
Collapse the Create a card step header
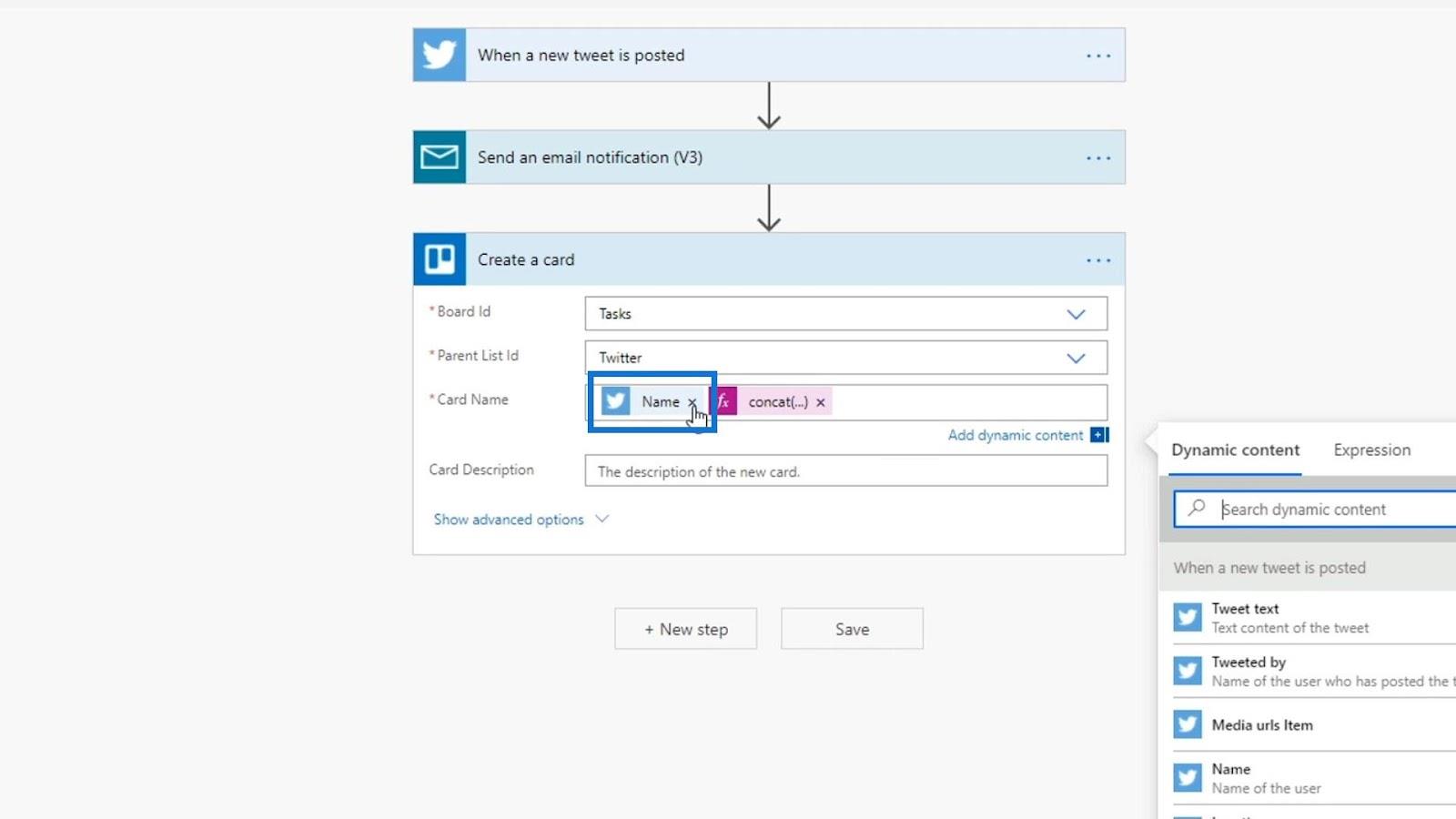[769, 259]
